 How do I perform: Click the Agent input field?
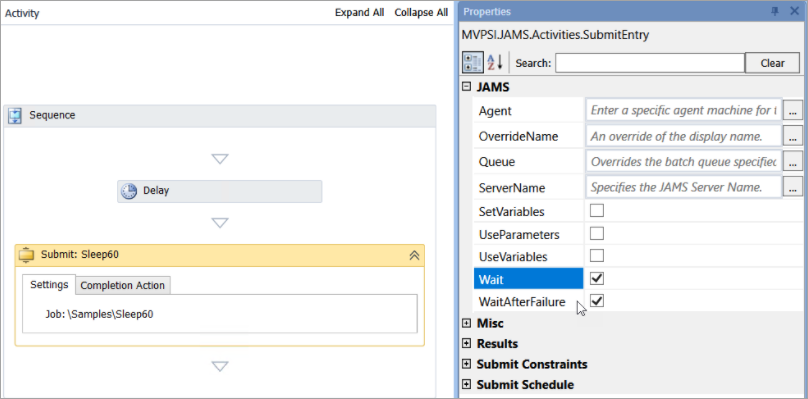(x=684, y=110)
